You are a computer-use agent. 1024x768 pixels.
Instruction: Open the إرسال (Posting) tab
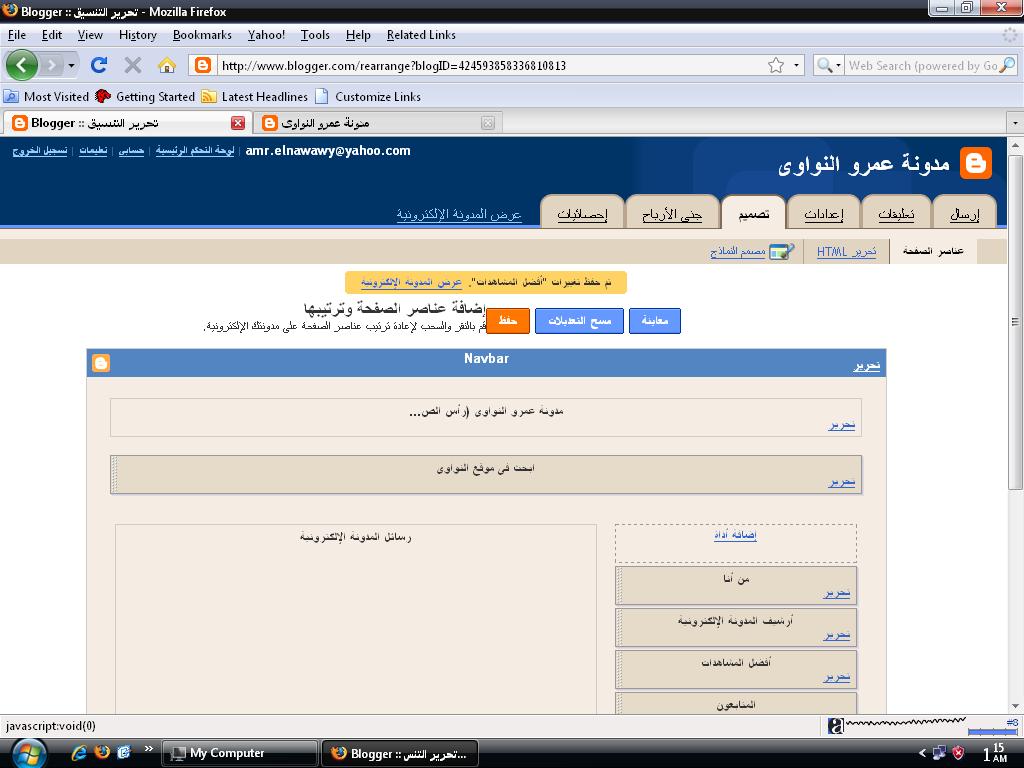965,213
